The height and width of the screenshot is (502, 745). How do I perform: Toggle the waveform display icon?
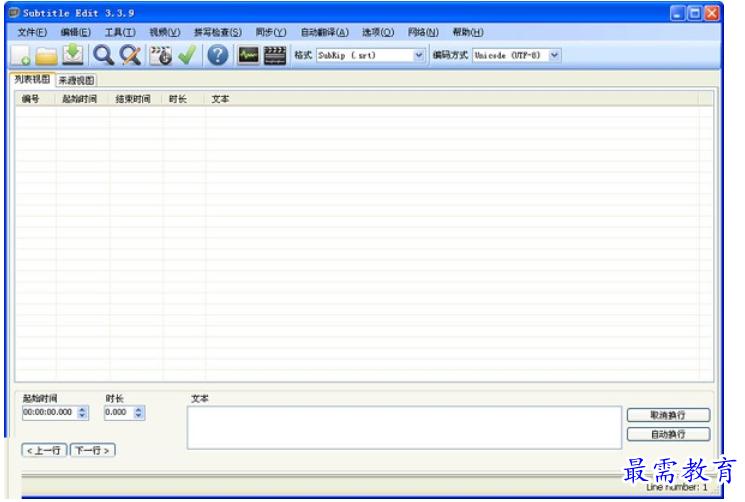248,55
